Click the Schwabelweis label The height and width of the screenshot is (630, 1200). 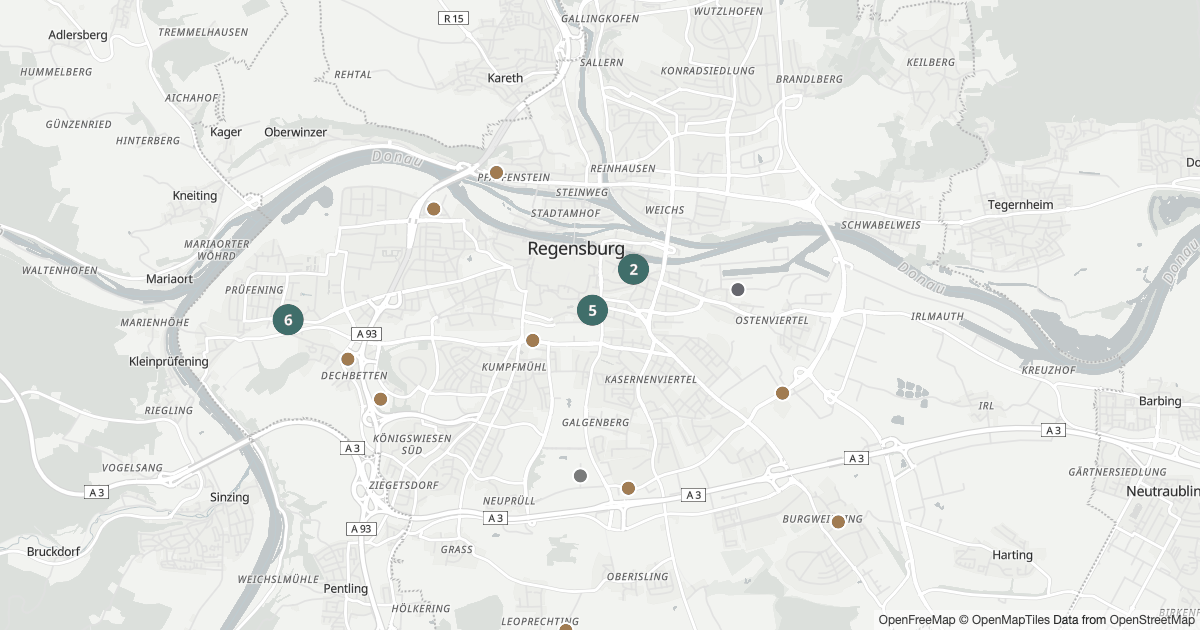(x=881, y=225)
